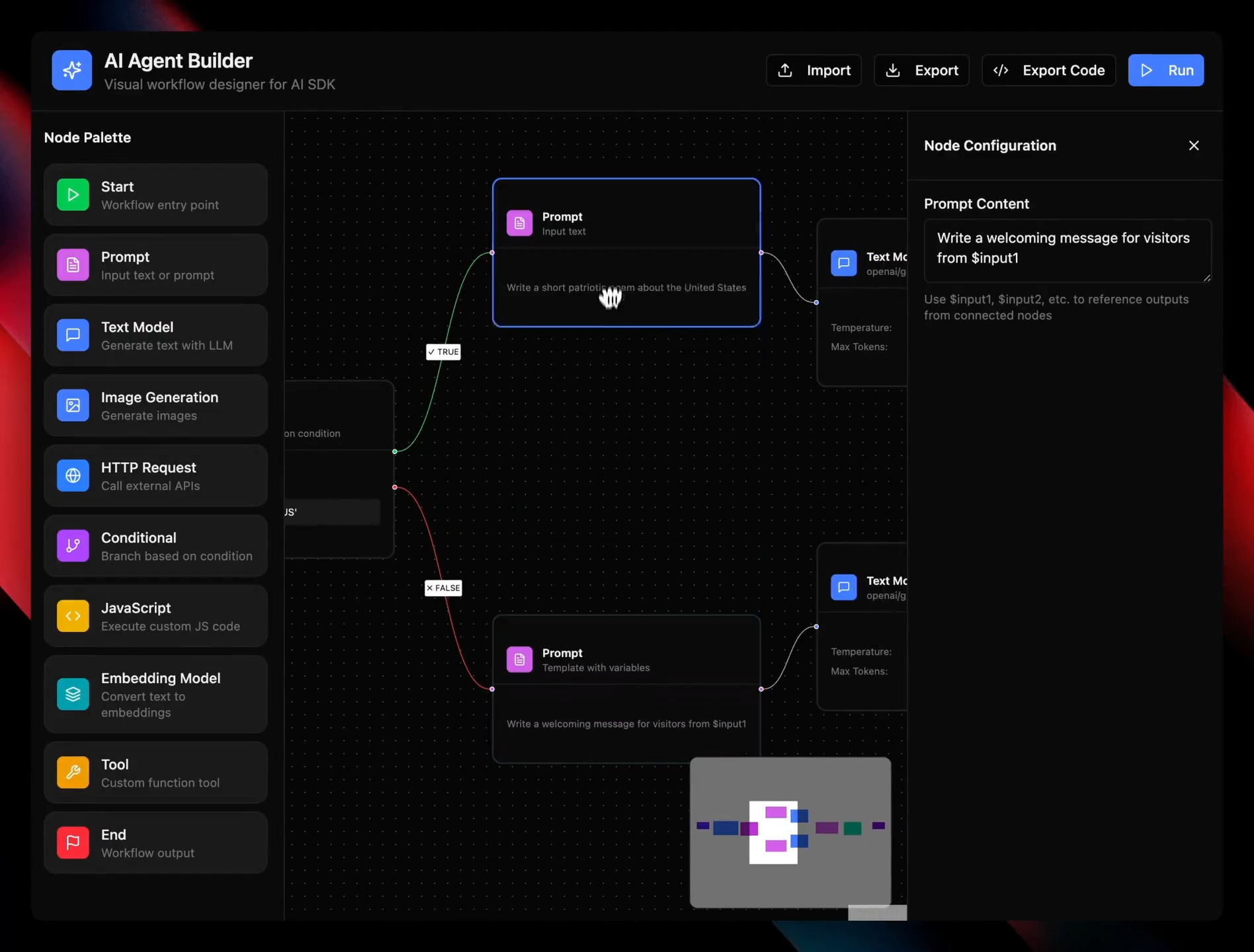This screenshot has height=952, width=1254.
Task: Click the output handle of the lower Prompt node
Action: coord(761,689)
